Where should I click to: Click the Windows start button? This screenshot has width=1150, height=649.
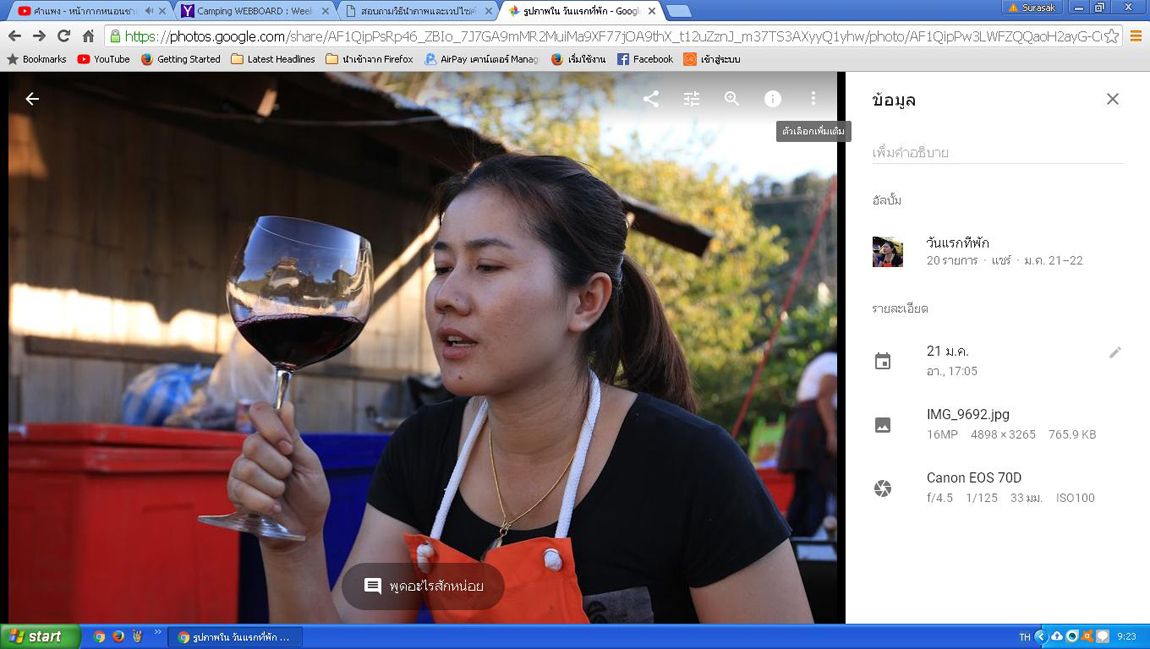[x=38, y=636]
